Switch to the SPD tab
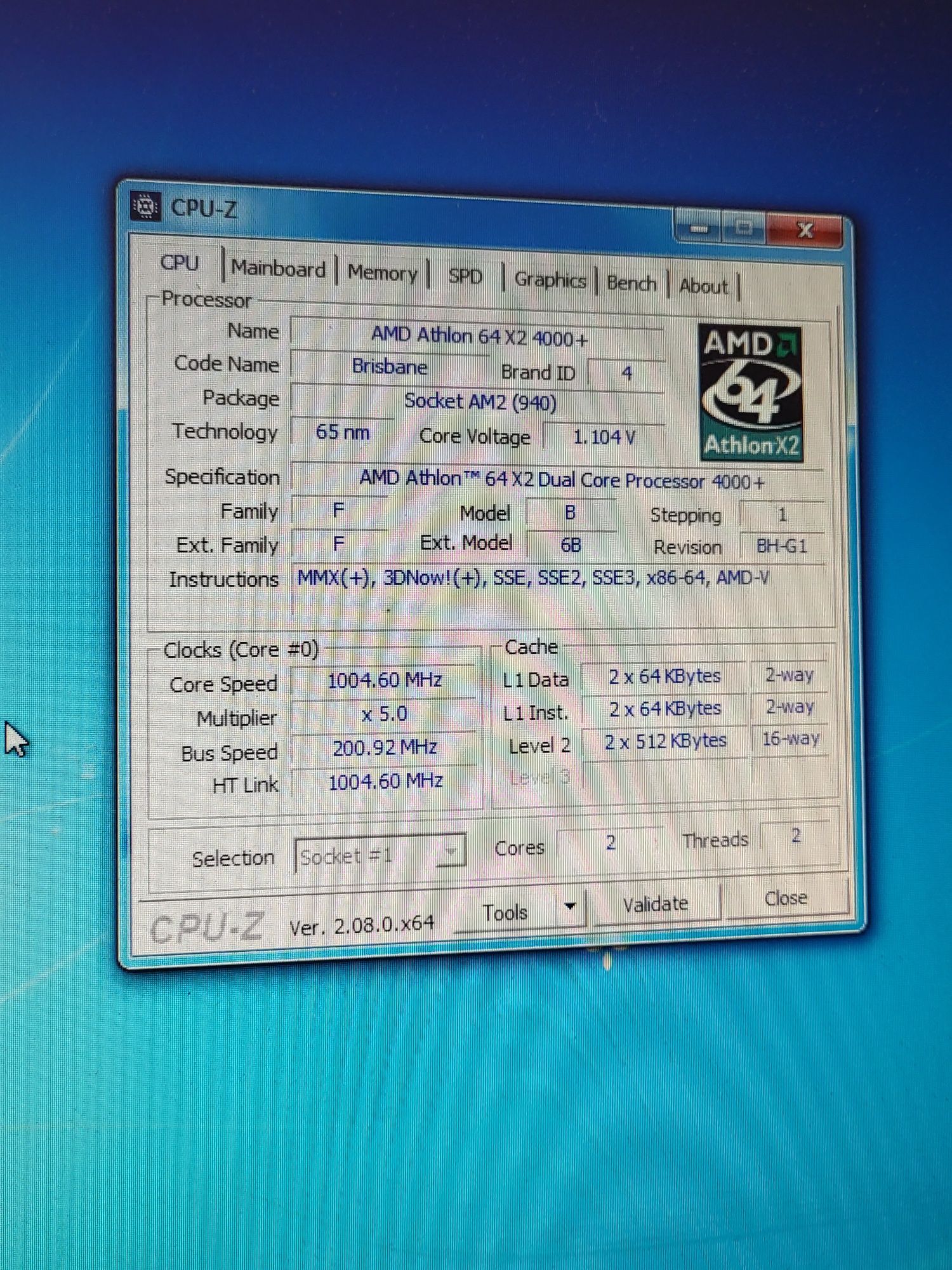 [465, 276]
